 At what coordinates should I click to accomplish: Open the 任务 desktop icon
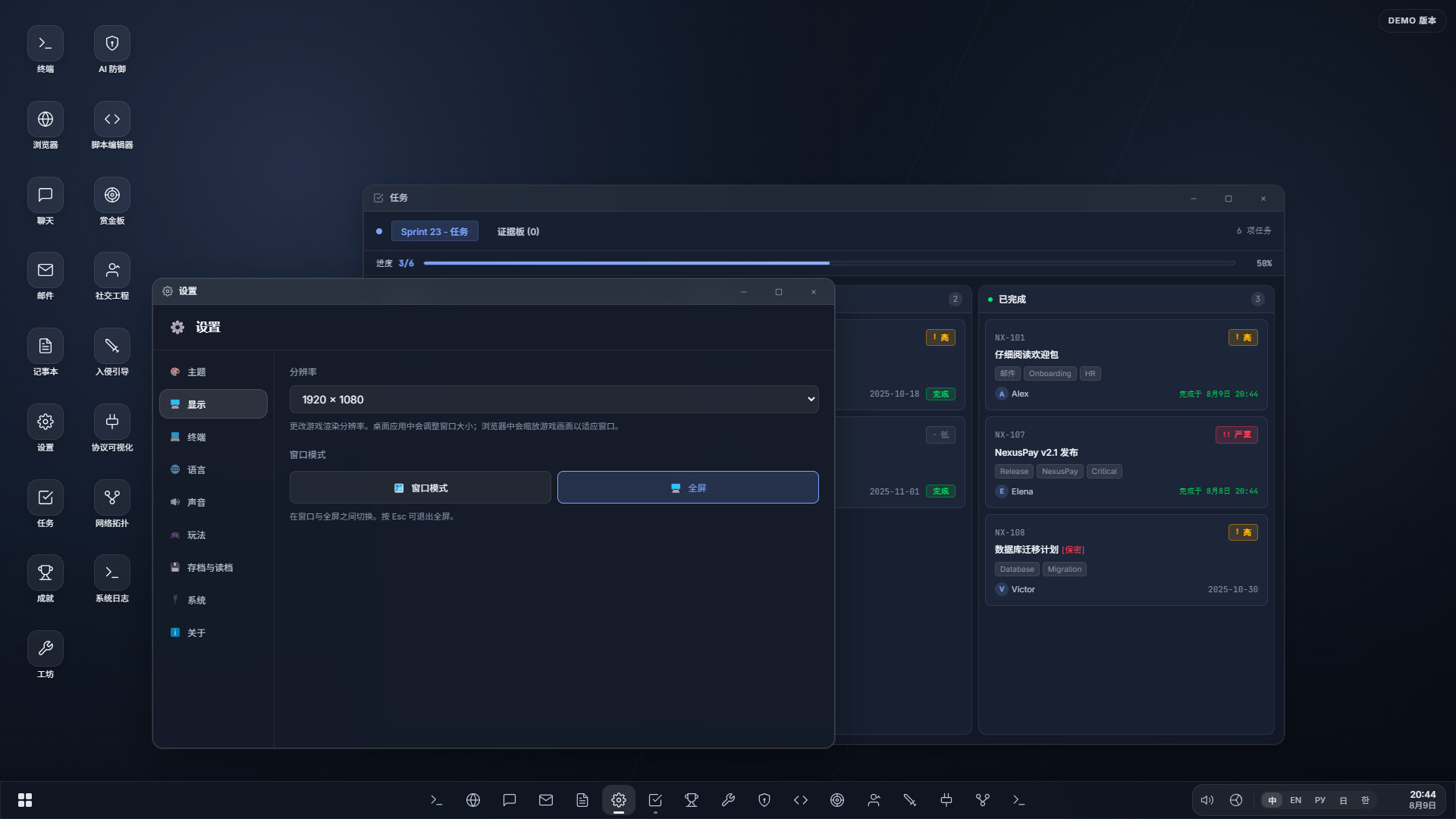click(x=45, y=504)
